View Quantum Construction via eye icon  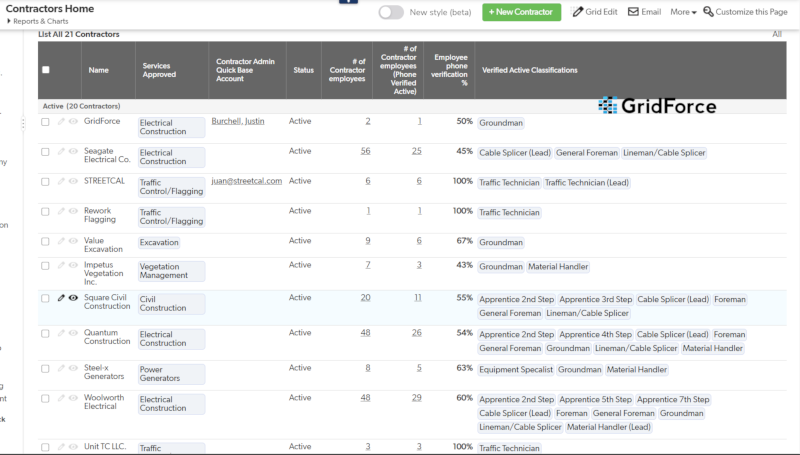(73, 333)
